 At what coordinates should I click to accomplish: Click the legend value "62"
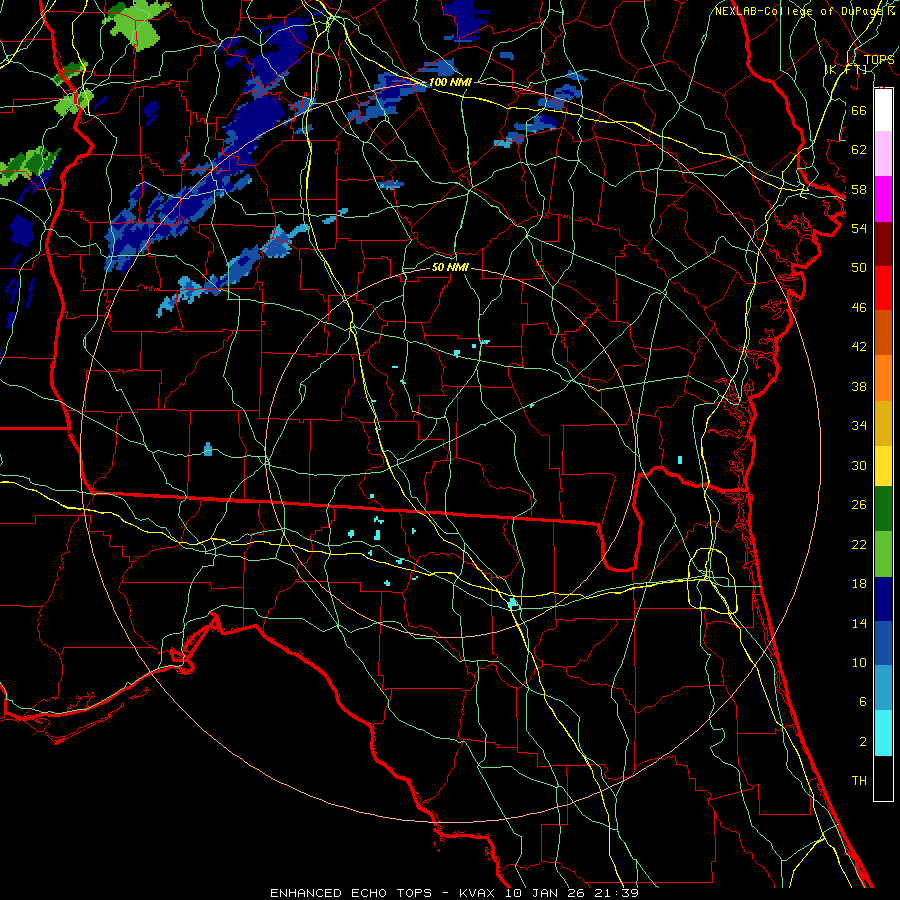pyautogui.click(x=859, y=150)
